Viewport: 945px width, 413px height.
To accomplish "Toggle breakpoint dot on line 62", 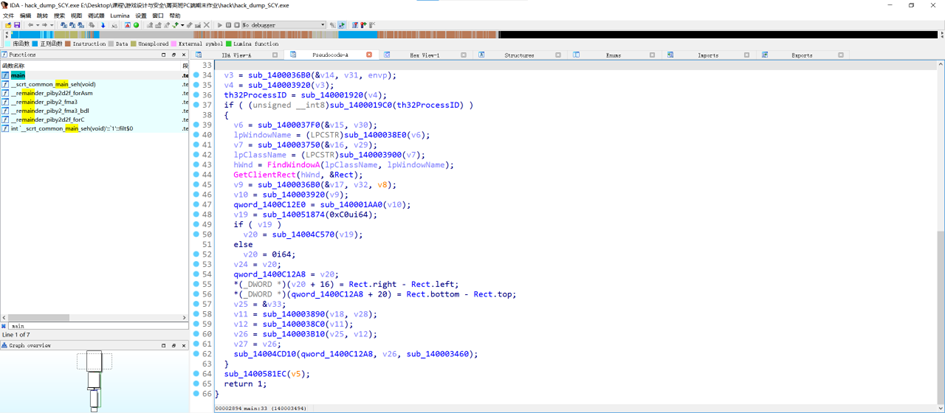I will (196, 354).
